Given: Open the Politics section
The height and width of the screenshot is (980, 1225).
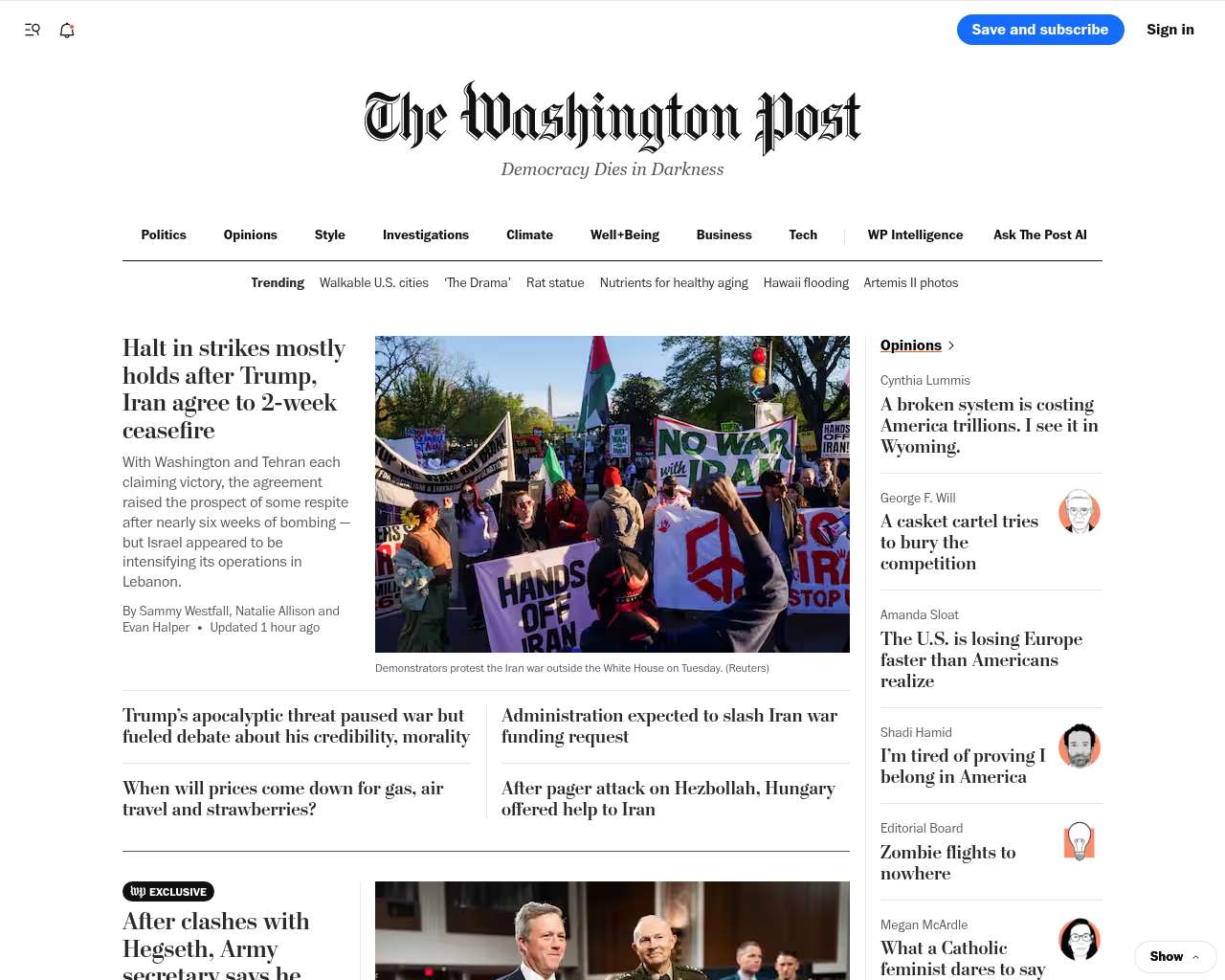Looking at the screenshot, I should [x=164, y=234].
